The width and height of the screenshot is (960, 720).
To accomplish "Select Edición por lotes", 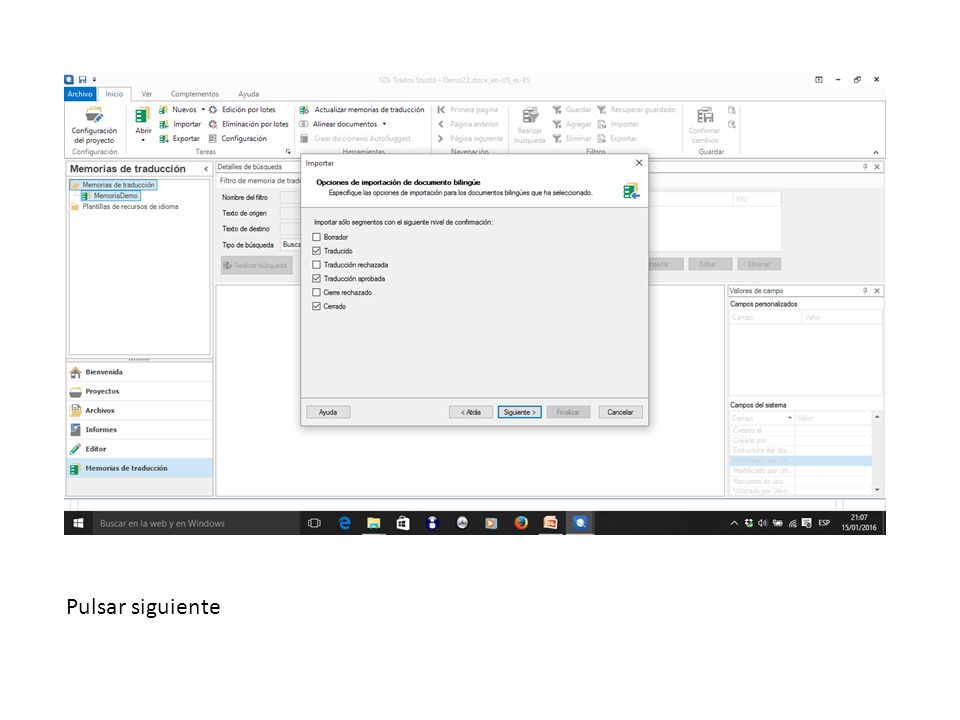I will click(242, 110).
